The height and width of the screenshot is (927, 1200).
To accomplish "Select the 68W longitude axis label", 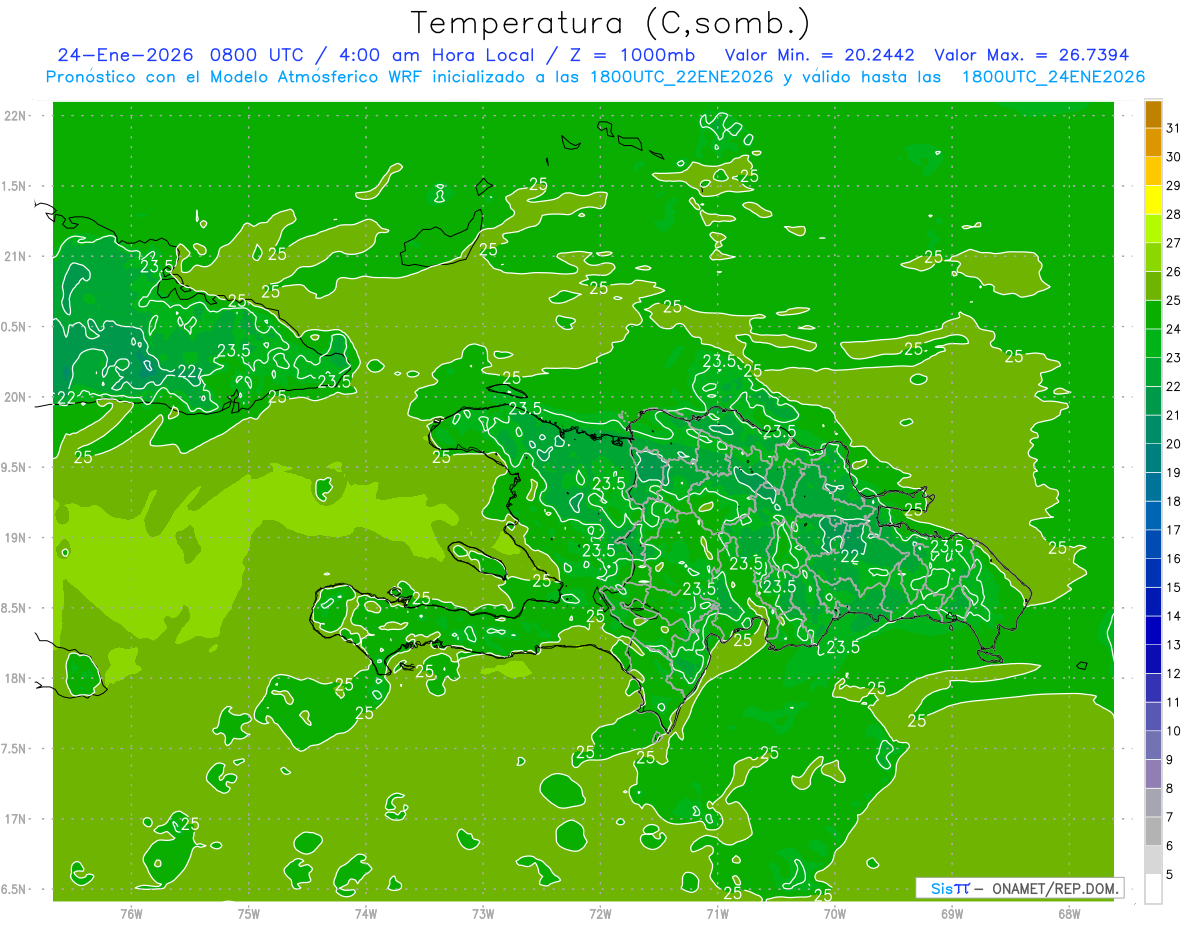I will pos(1069,914).
